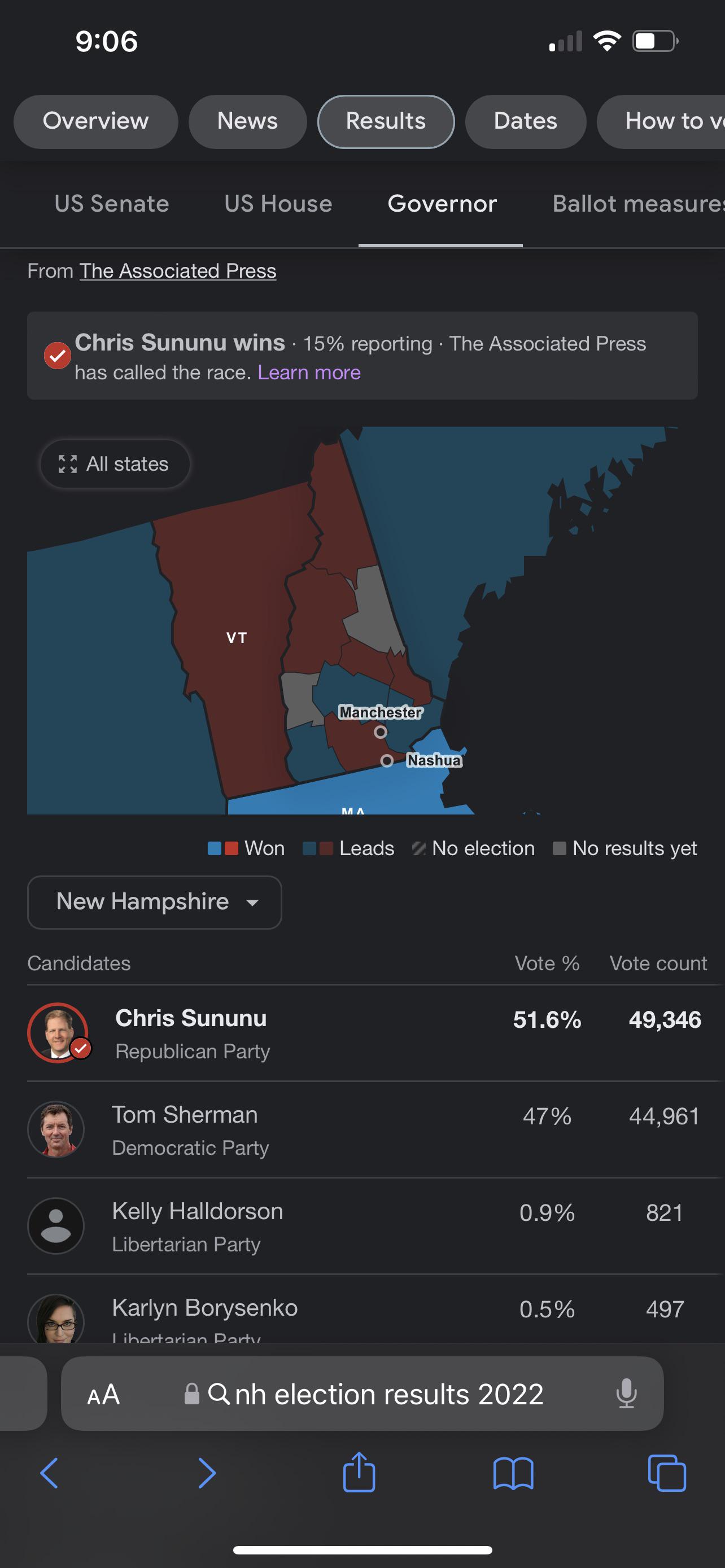The width and height of the screenshot is (725, 1568).
Task: Follow The Associated Press source link
Action: coord(178,271)
